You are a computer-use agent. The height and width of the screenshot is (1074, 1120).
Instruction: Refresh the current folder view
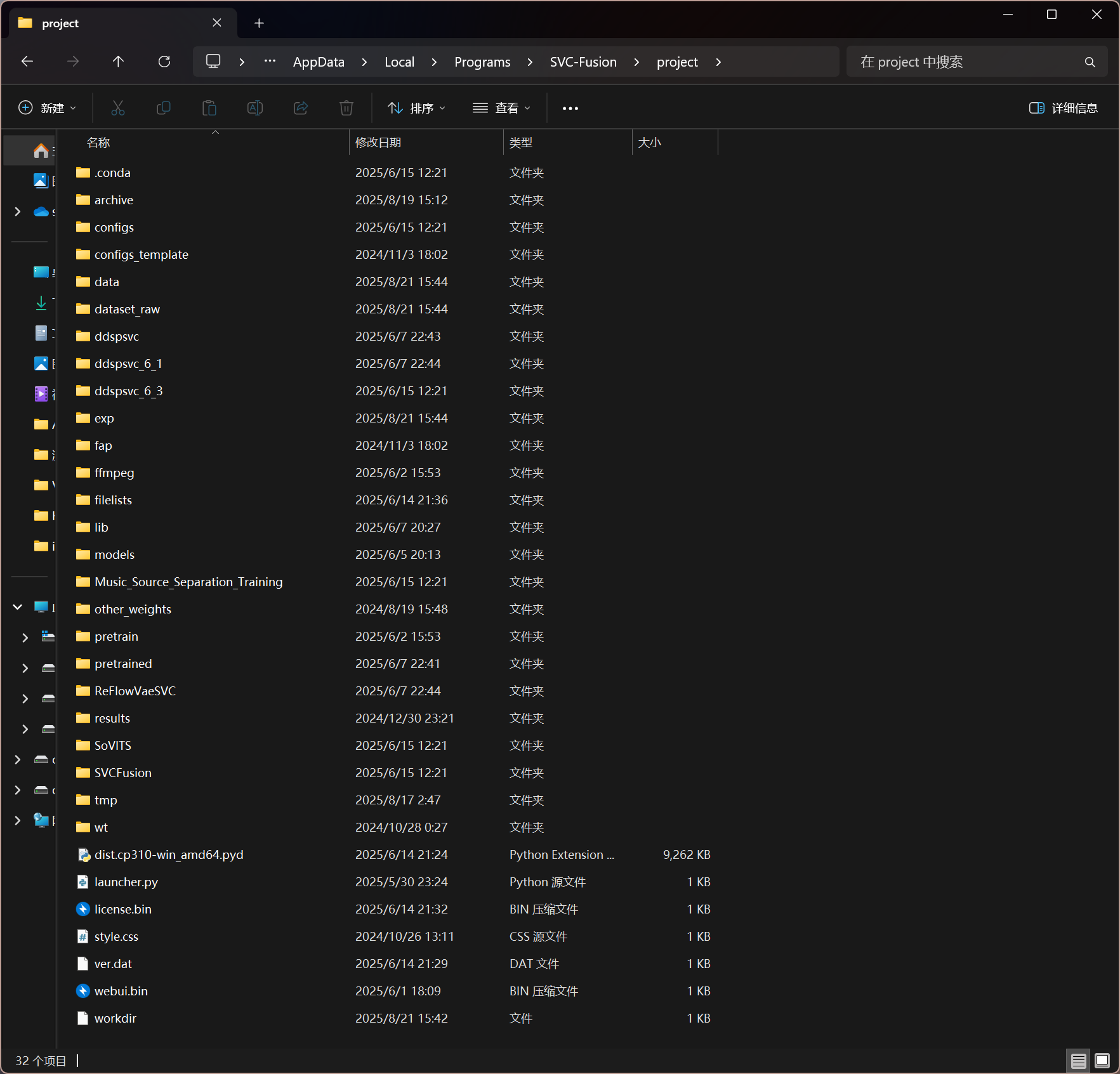(164, 62)
